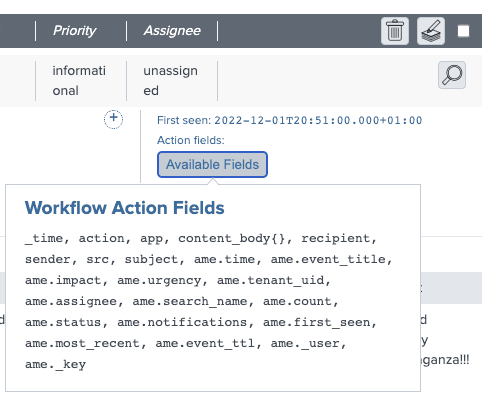Open bulk edit with the pencil icon

(x=431, y=31)
